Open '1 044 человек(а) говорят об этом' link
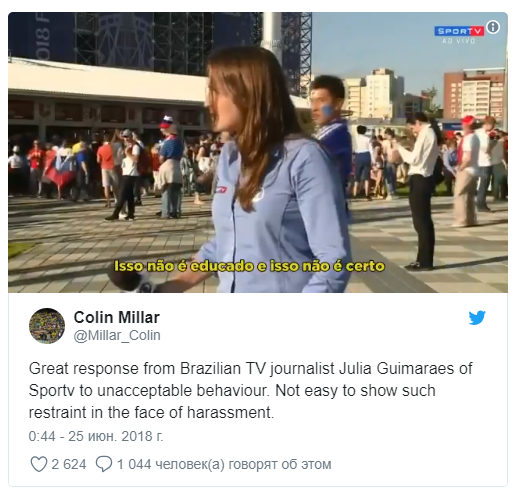Viewport: 524px width, 494px height. click(224, 464)
